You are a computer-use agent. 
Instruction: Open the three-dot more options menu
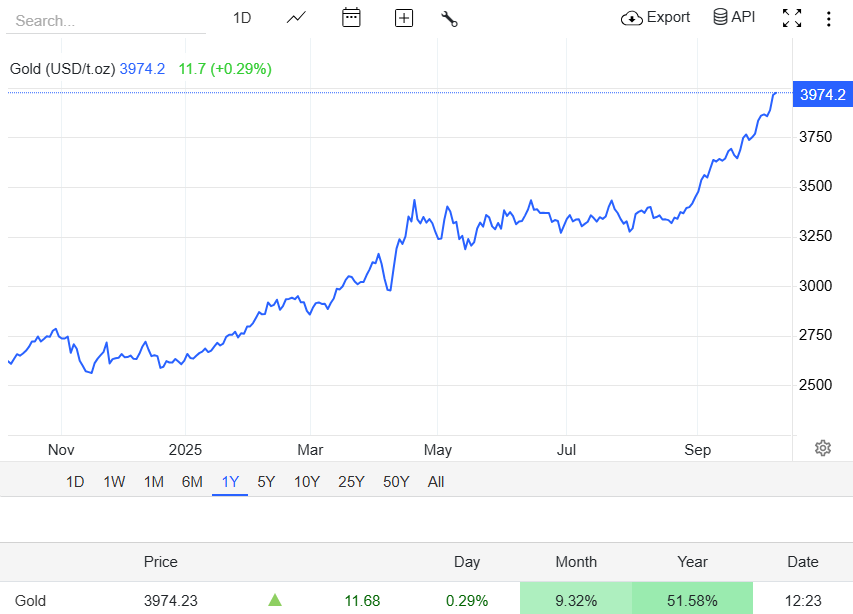(828, 18)
